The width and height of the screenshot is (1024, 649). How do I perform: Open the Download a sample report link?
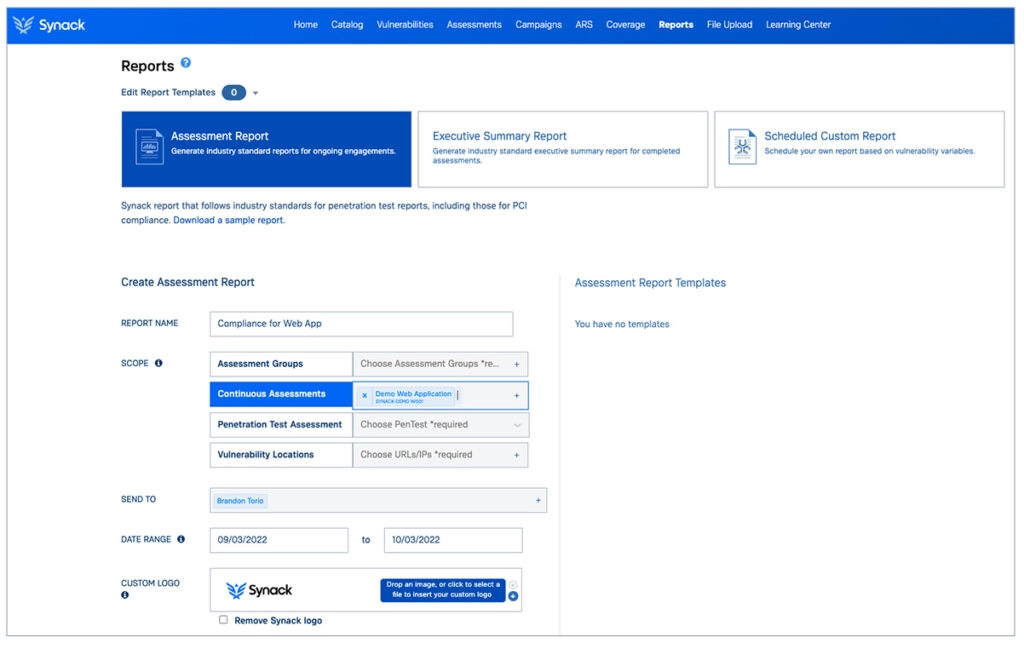(x=229, y=220)
